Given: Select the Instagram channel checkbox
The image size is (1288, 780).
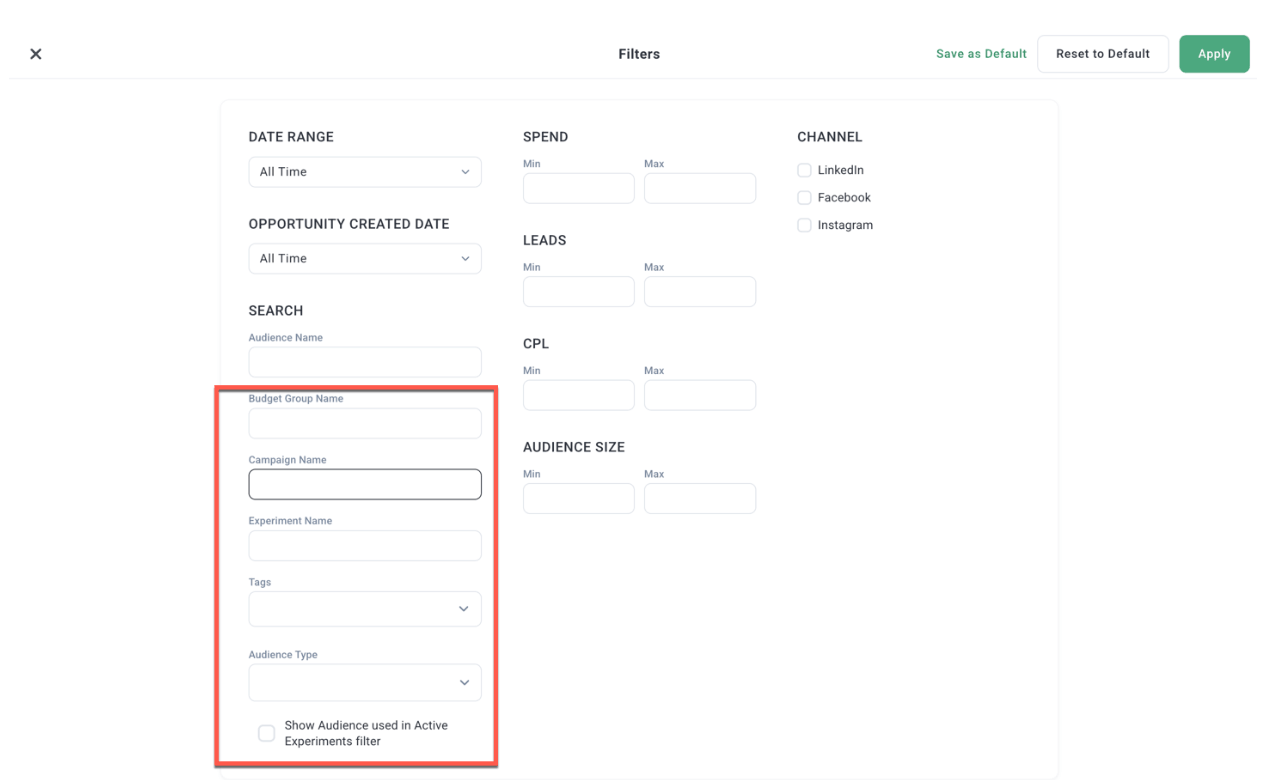Looking at the screenshot, I should 804,224.
